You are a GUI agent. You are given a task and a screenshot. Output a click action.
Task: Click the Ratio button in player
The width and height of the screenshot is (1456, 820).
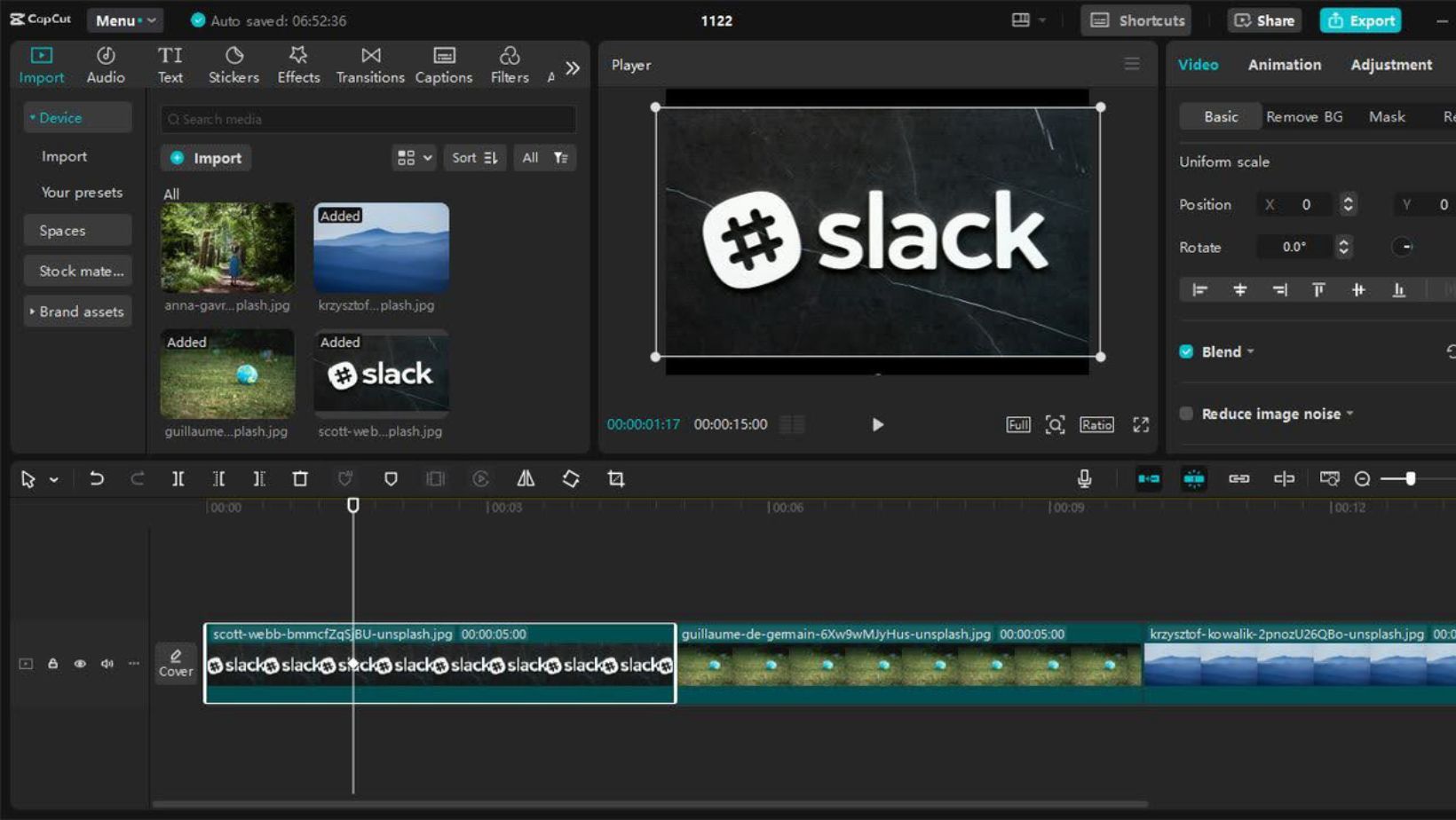click(1096, 425)
